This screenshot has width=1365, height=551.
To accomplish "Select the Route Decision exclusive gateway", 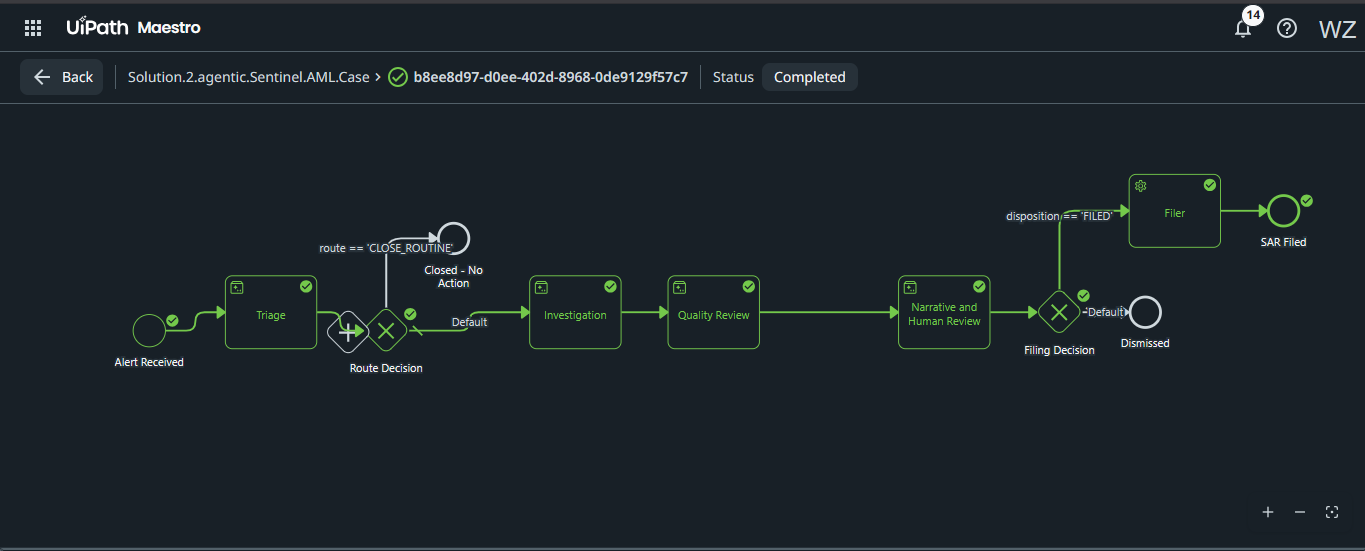I will click(385, 331).
